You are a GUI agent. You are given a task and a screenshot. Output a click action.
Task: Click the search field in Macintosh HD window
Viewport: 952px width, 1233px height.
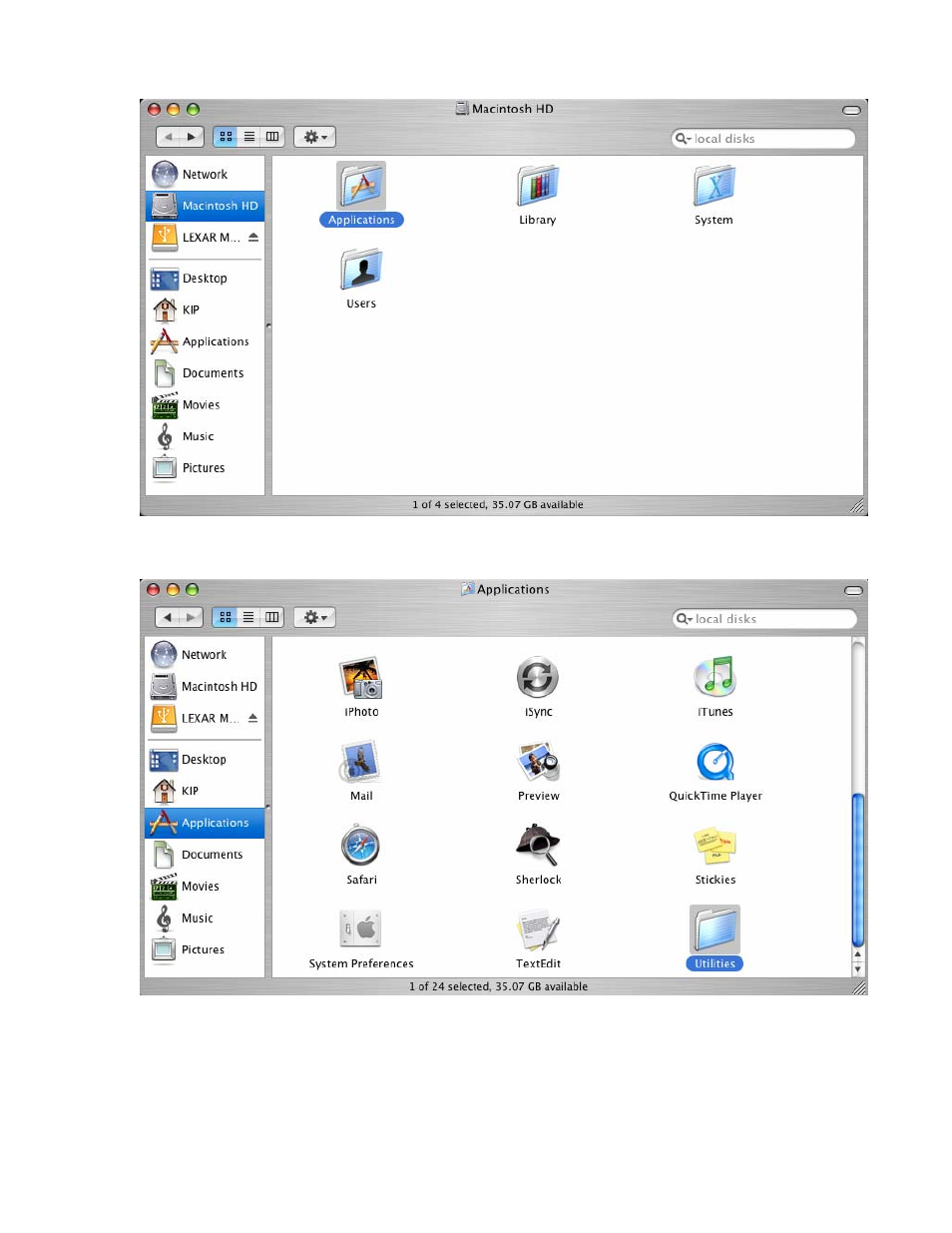point(763,139)
